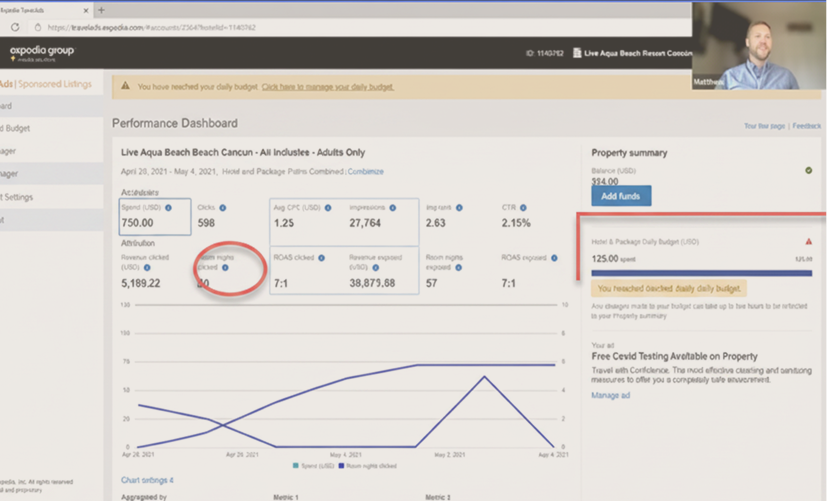
Task: Click the Revenue clicked value 5,189.22
Action: pos(141,283)
